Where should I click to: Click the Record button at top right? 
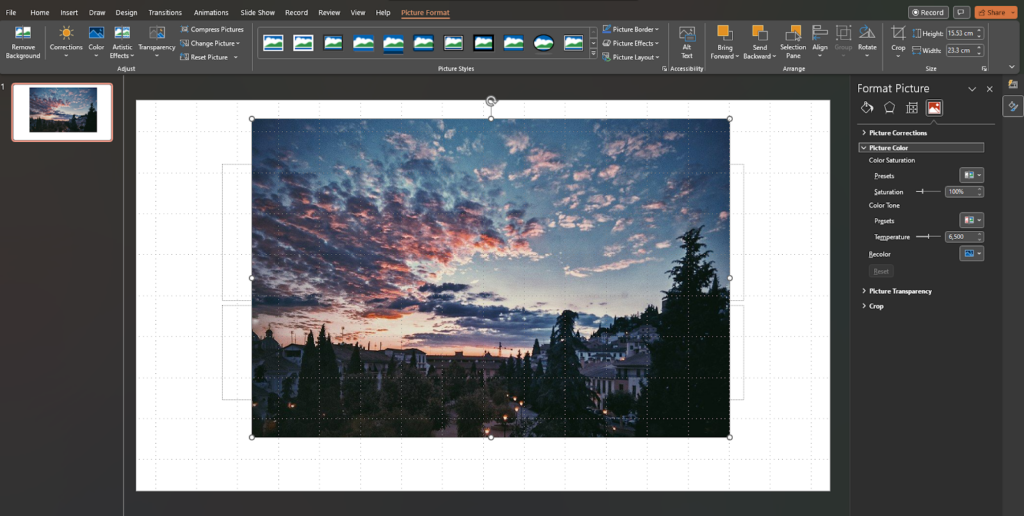coord(928,12)
